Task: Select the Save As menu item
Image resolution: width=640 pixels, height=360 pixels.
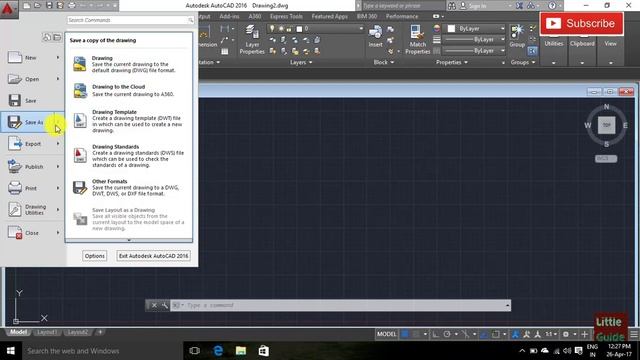Action: [x=29, y=122]
